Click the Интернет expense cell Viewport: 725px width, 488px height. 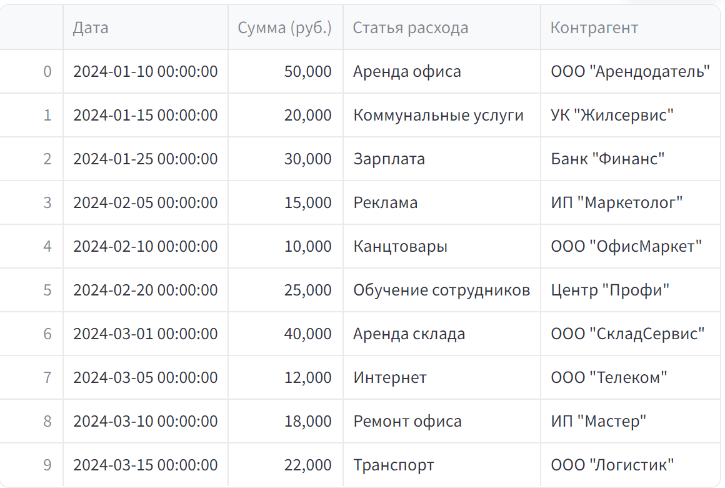point(442,377)
